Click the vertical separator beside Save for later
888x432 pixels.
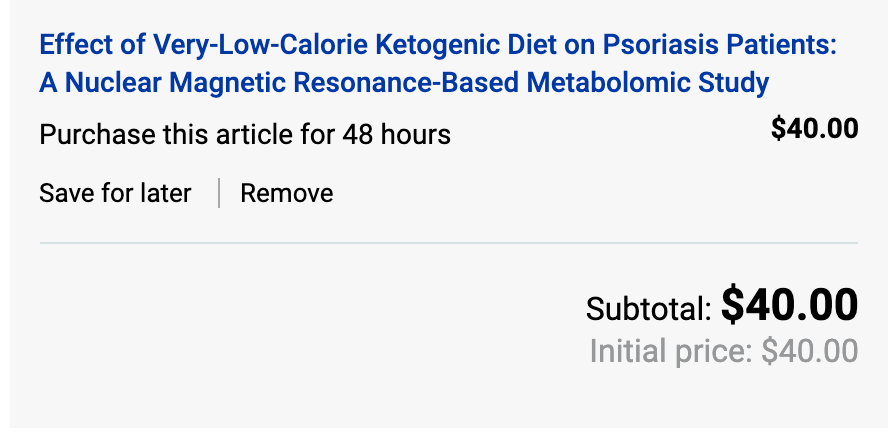pyautogui.click(x=219, y=193)
